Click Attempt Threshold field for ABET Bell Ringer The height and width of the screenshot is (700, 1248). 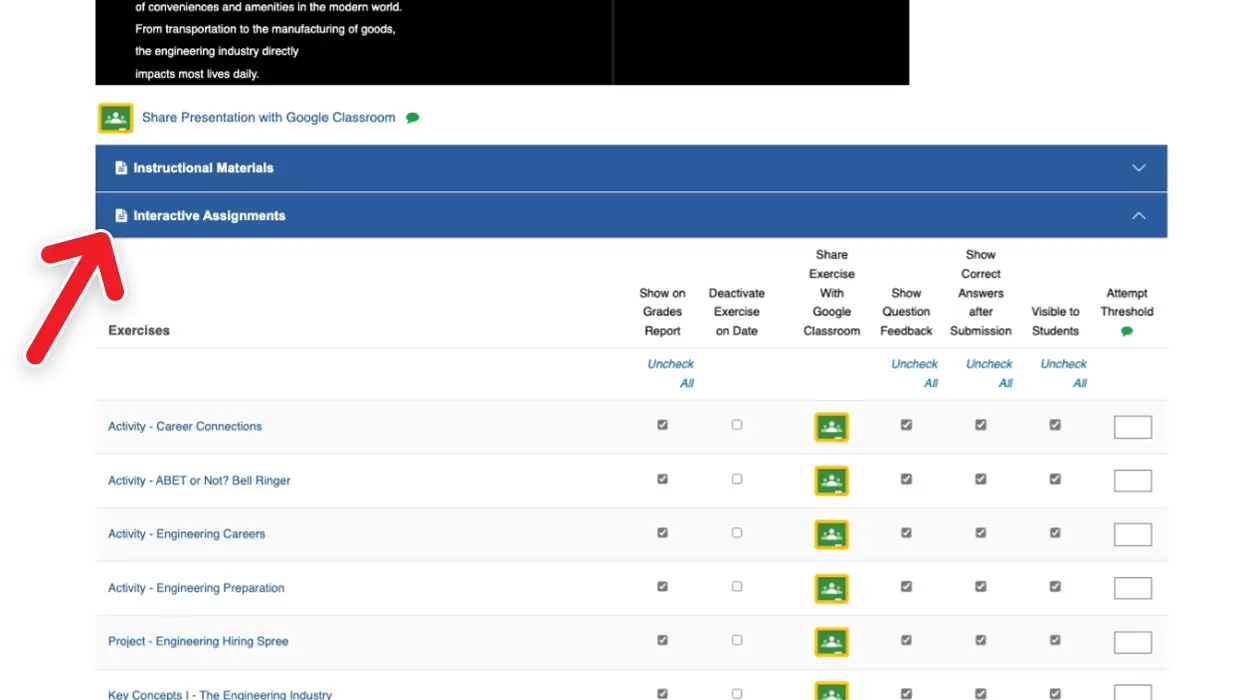1133,481
